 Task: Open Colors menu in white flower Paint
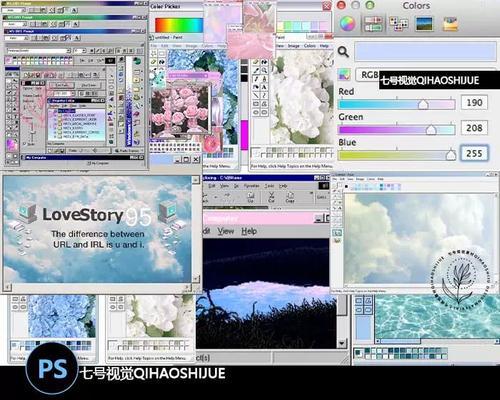coord(310,46)
